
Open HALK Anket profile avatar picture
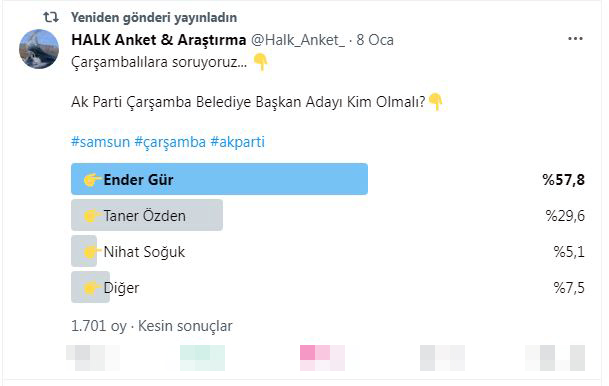click(x=39, y=49)
